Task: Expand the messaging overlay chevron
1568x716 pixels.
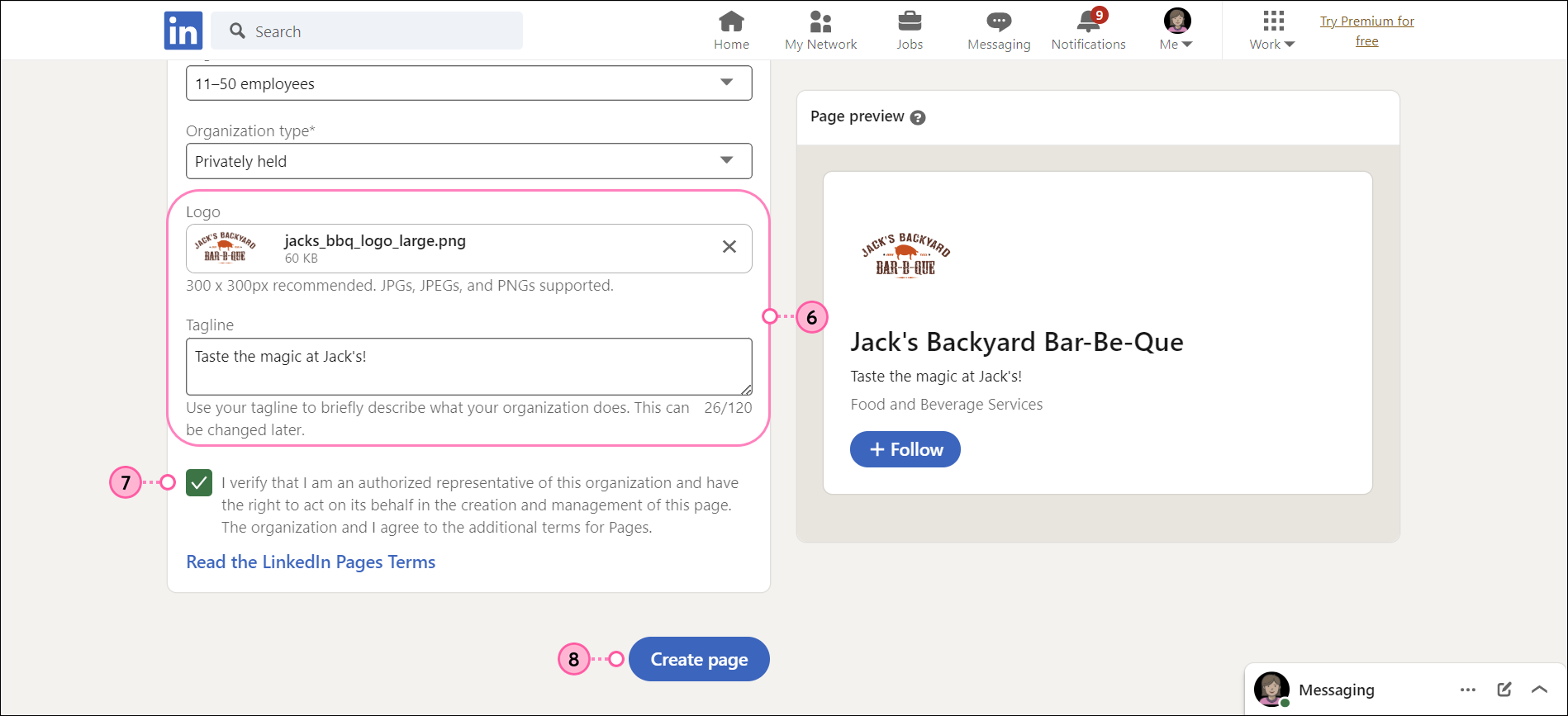Action: click(1540, 690)
